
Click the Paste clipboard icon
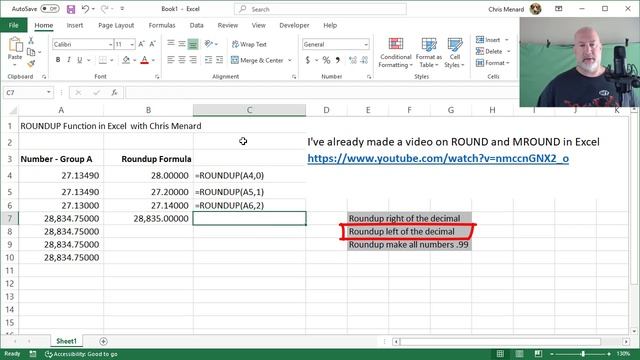pos(15,44)
